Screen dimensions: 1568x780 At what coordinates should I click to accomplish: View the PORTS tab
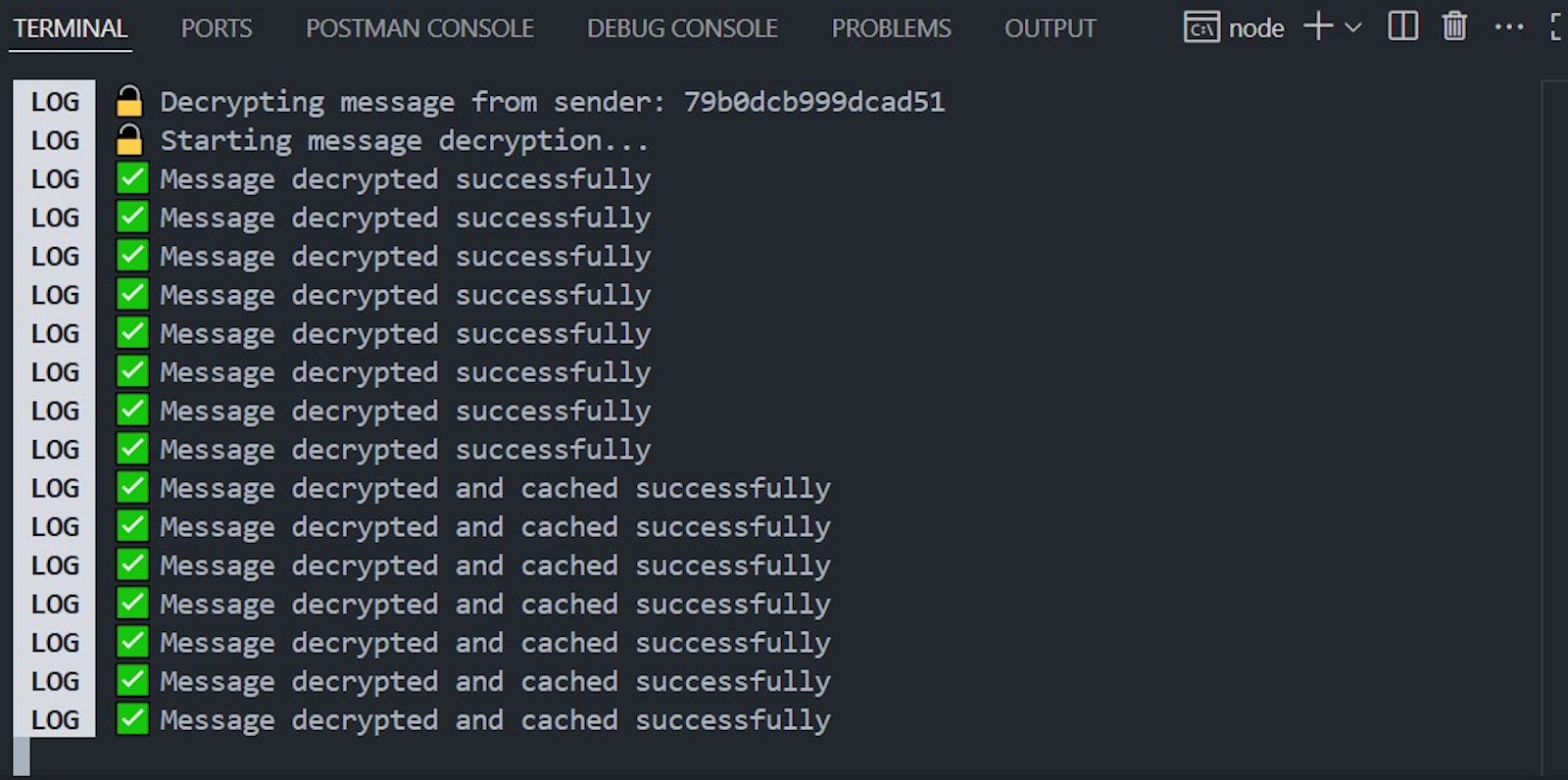coord(217,28)
